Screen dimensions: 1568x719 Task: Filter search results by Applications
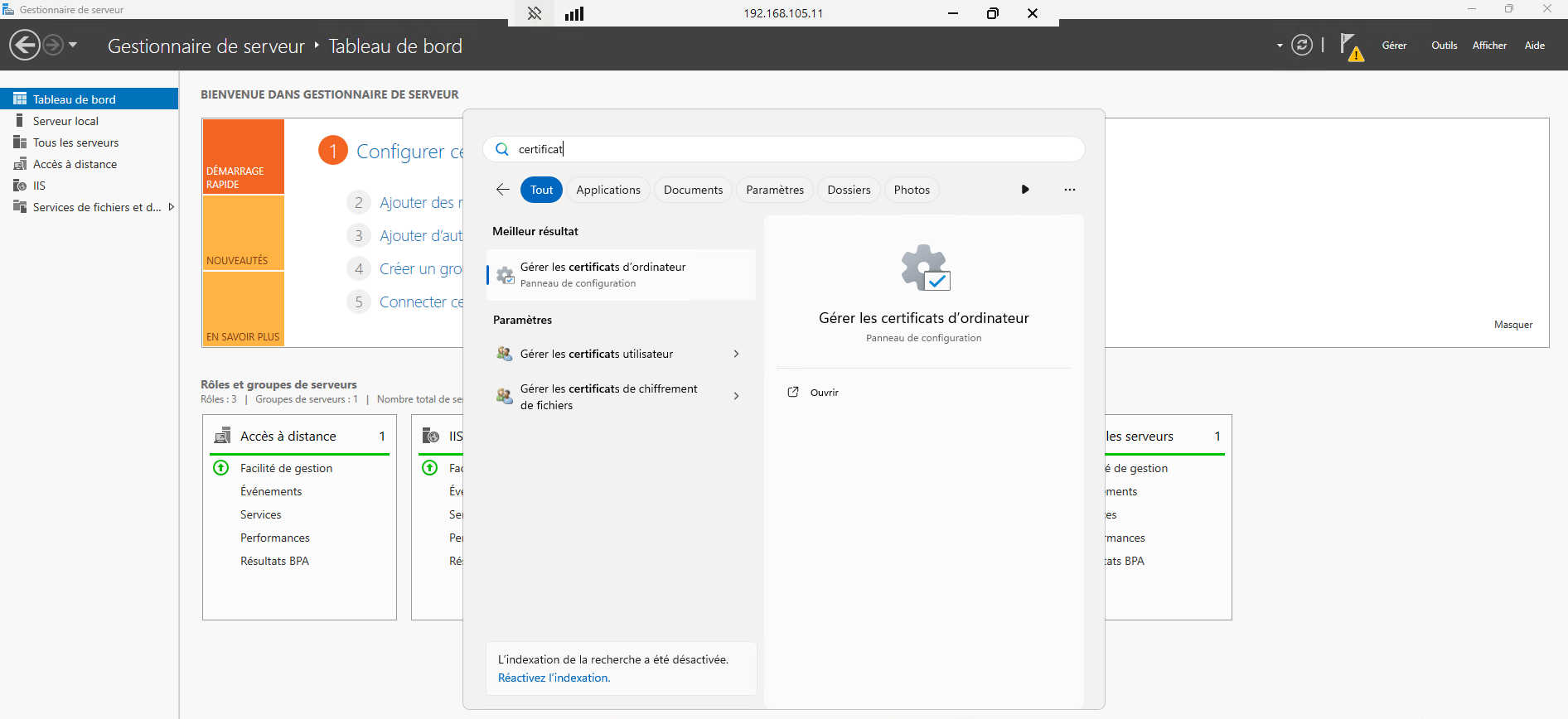[x=607, y=190]
